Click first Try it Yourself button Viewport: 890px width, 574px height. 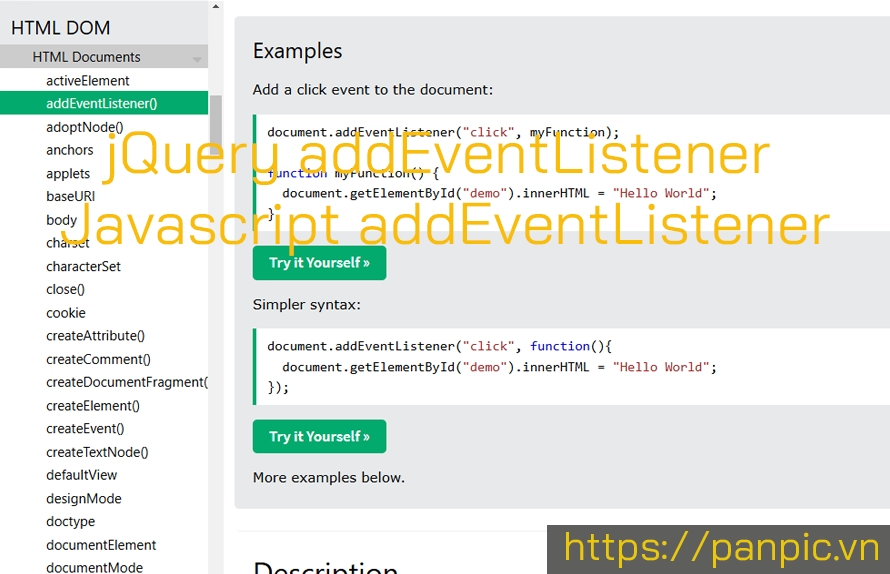[x=320, y=263]
